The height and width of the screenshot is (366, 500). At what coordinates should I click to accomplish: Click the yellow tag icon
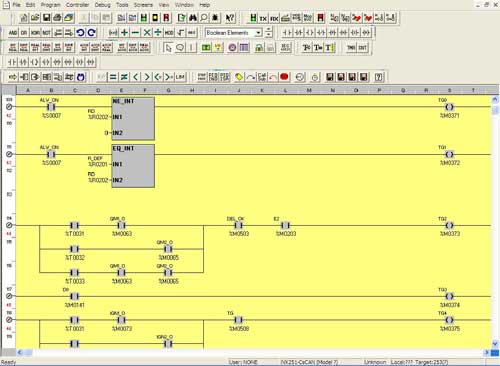[239, 77]
